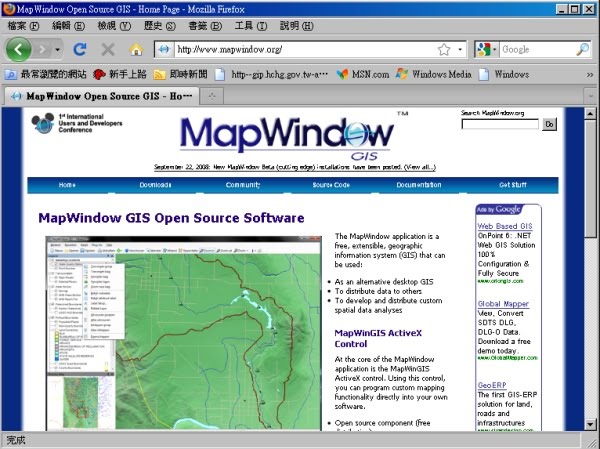Click Downloads in the site navigation bar
Image resolution: width=600 pixels, height=449 pixels.
(155, 185)
